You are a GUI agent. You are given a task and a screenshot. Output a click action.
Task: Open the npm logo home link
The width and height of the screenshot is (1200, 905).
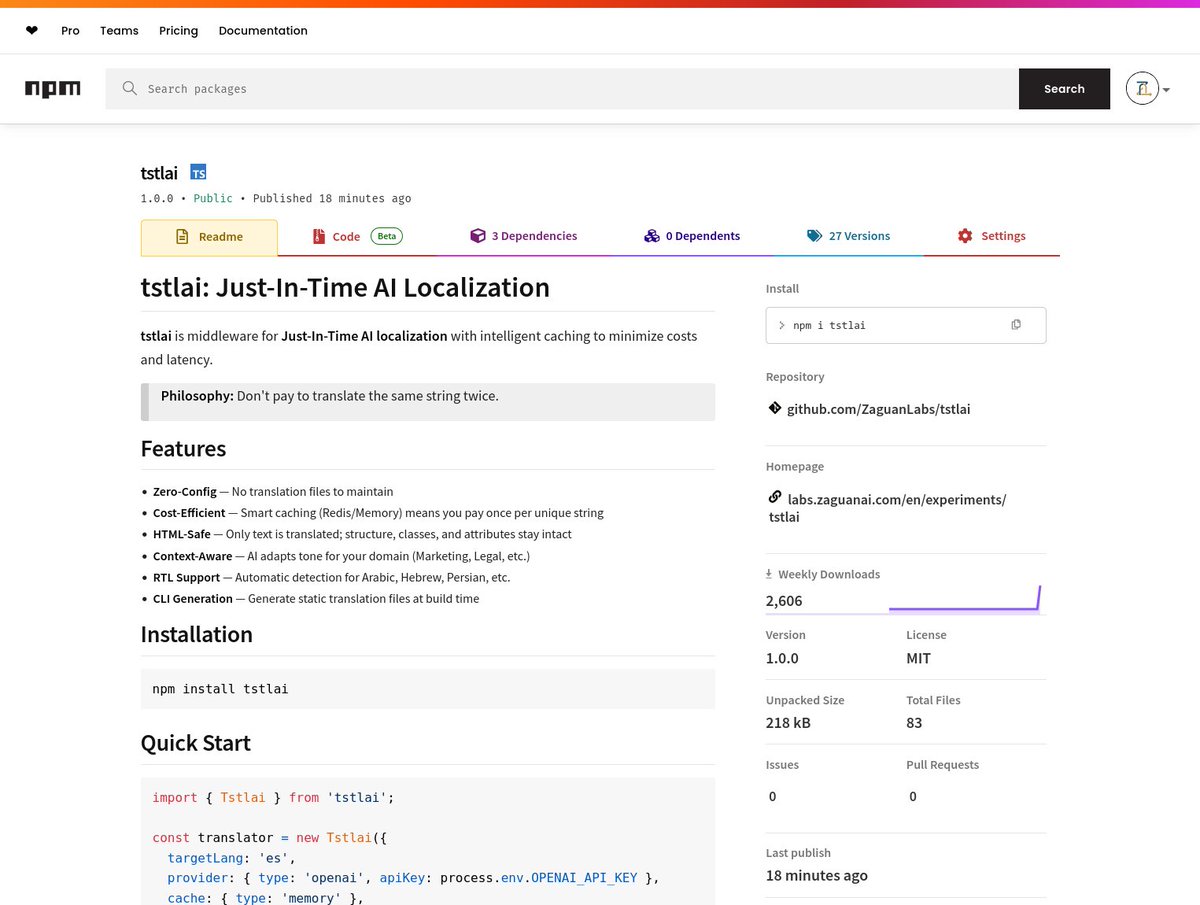(x=53, y=89)
